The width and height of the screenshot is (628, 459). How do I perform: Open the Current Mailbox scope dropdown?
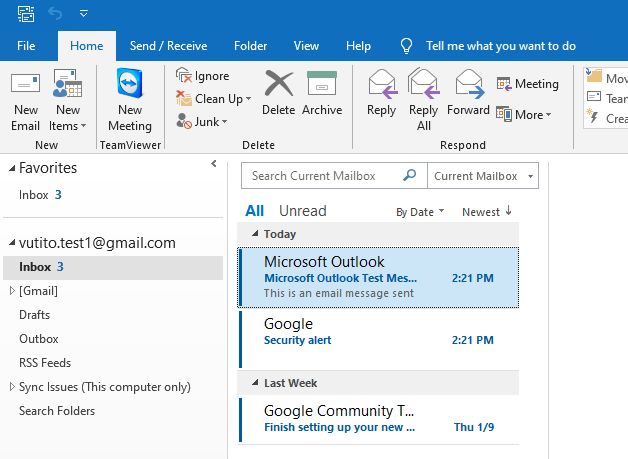[483, 176]
